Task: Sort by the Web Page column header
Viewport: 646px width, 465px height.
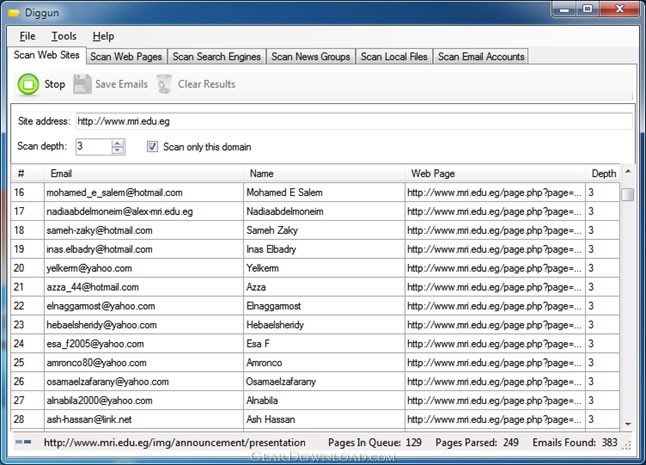Action: (x=495, y=173)
